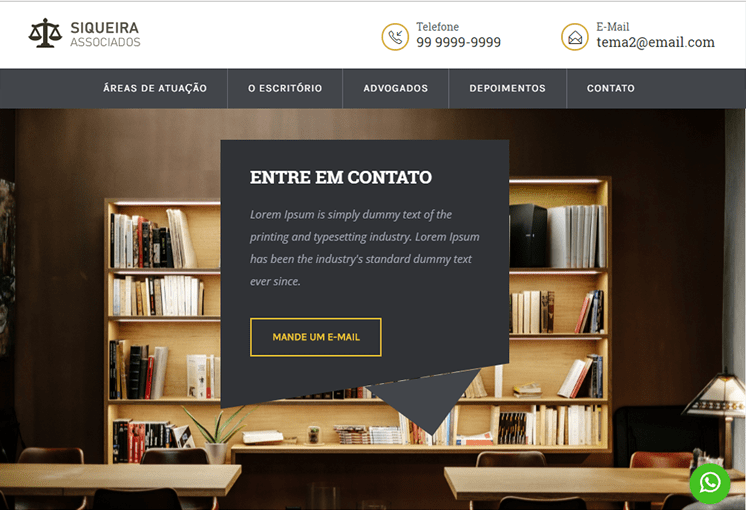Screen dimensions: 746x510
Task: Click the tema2@email.com address
Action: coord(656,42)
